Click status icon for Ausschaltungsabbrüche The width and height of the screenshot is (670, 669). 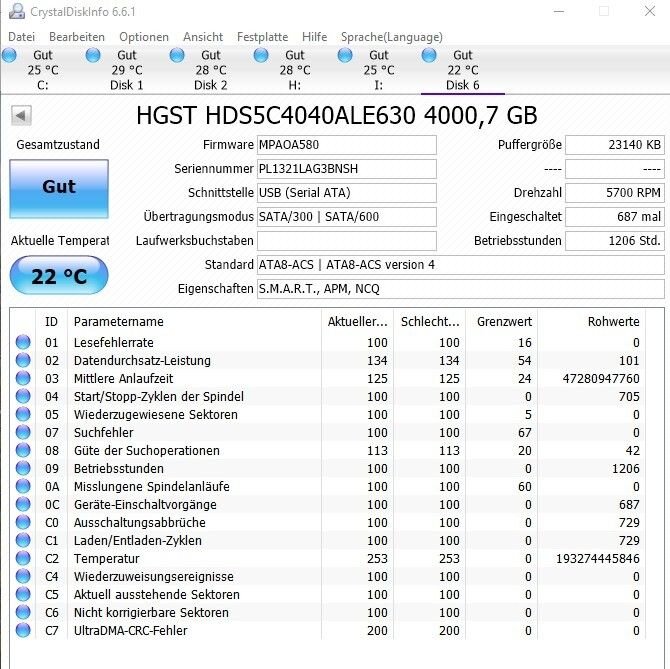pos(23,522)
